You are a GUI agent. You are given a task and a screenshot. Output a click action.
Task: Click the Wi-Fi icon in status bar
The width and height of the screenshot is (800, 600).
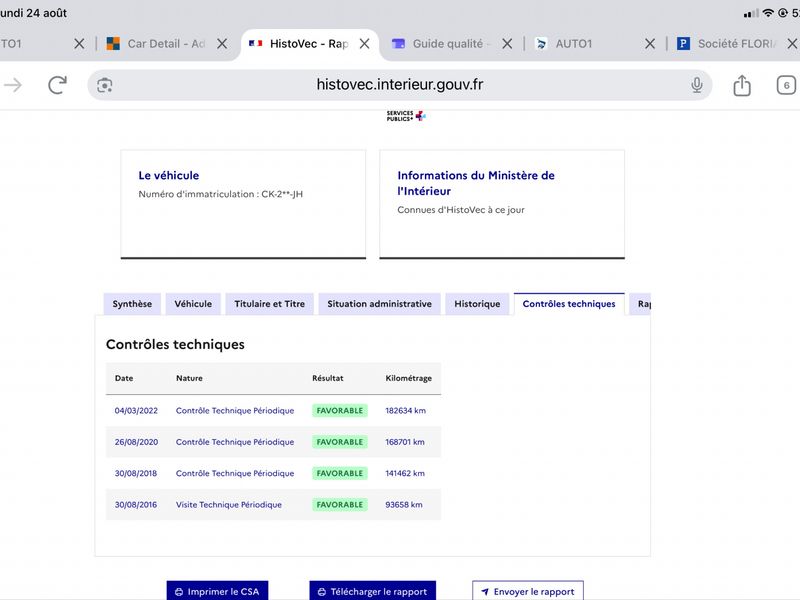point(768,13)
